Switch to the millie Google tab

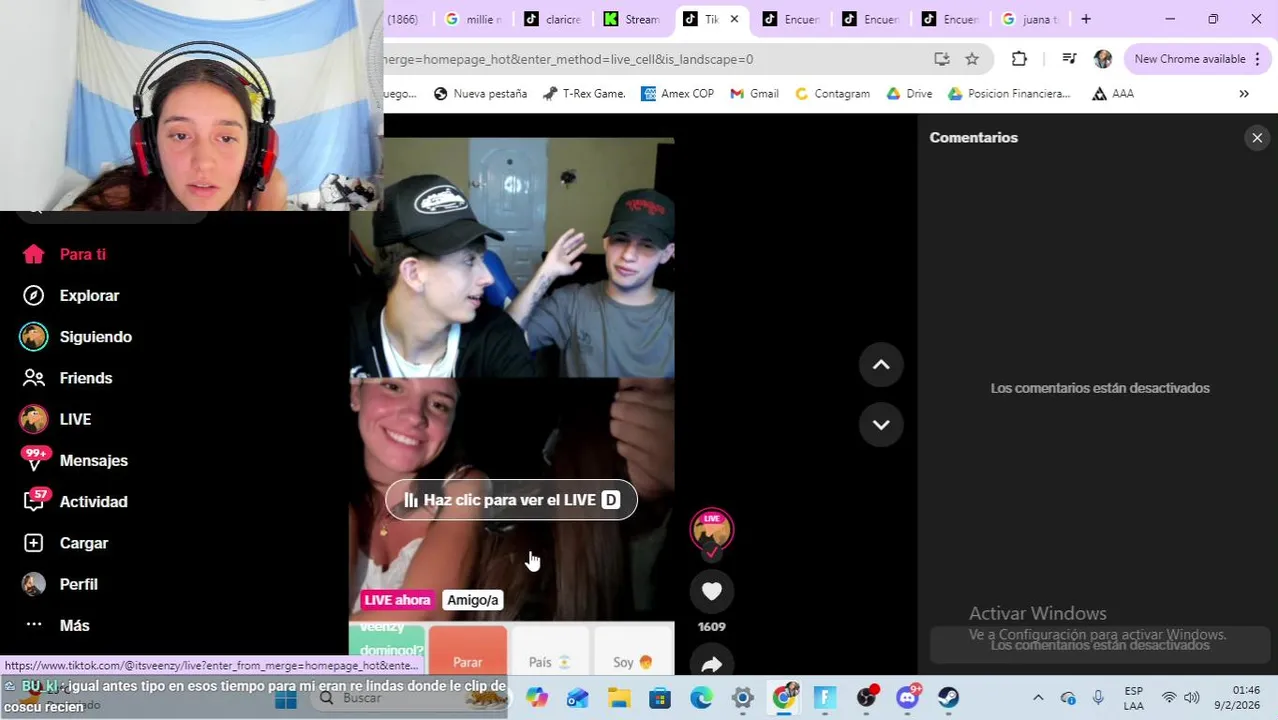tap(474, 19)
